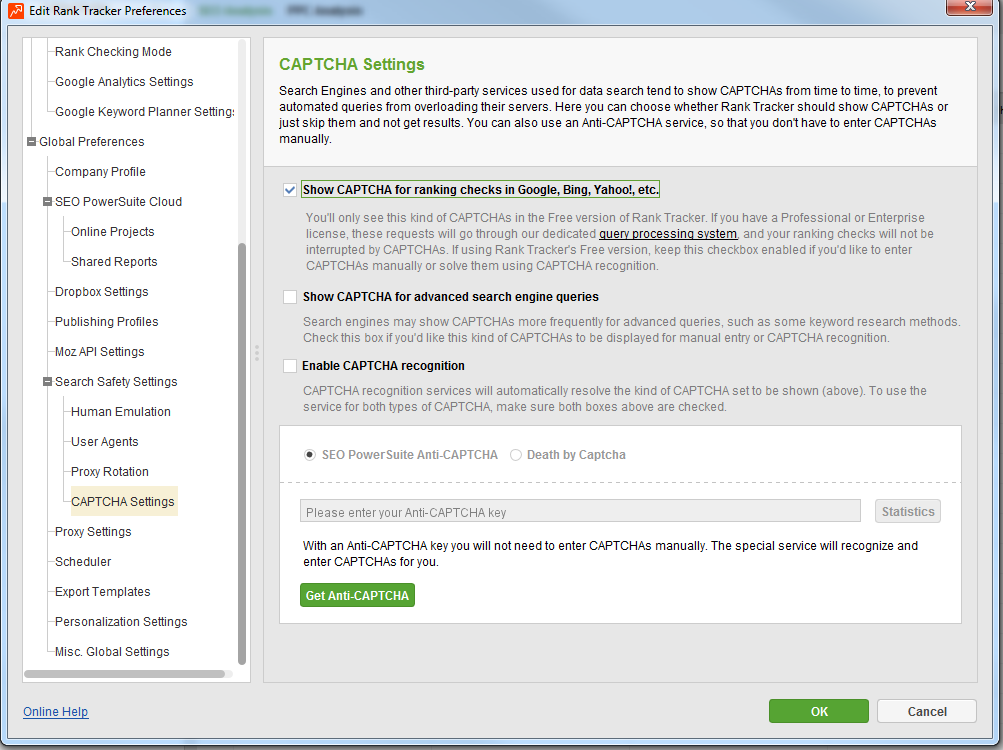Select Human Emulation settings
Image resolution: width=1003 pixels, height=750 pixels.
[x=121, y=411]
